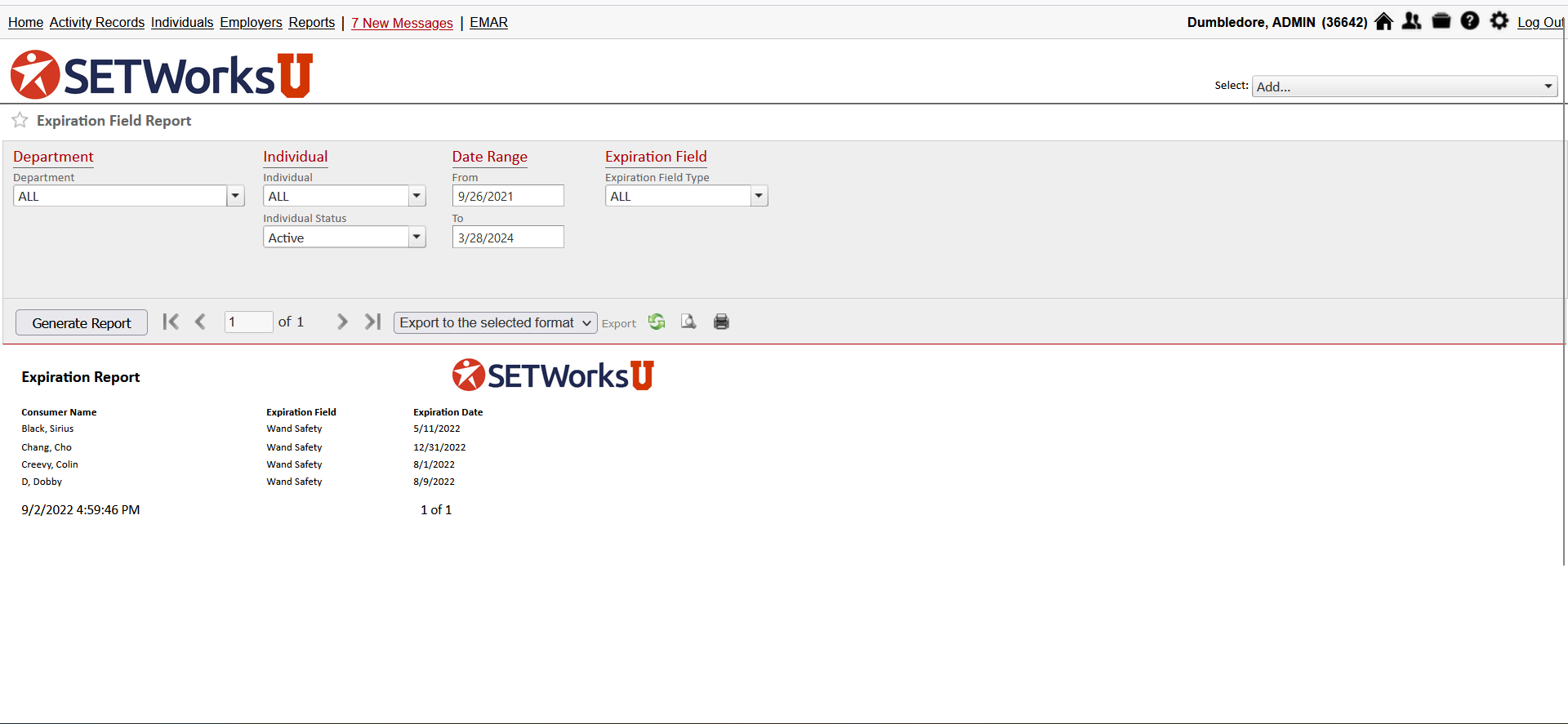Select the Creevy, Colin row name
Screen dimensions: 1568x724
[x=50, y=464]
